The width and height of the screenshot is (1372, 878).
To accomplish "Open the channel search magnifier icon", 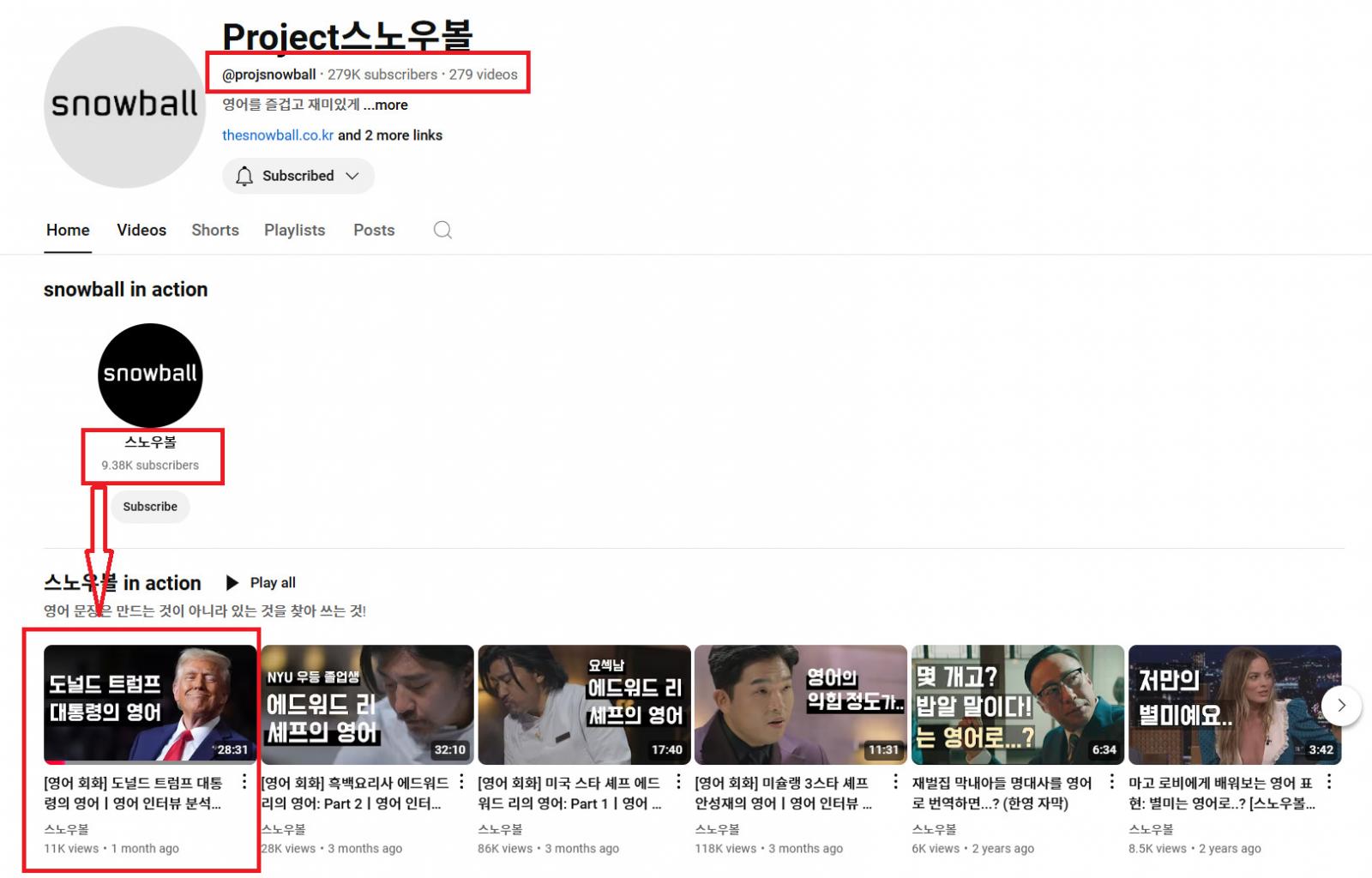I will pyautogui.click(x=442, y=230).
